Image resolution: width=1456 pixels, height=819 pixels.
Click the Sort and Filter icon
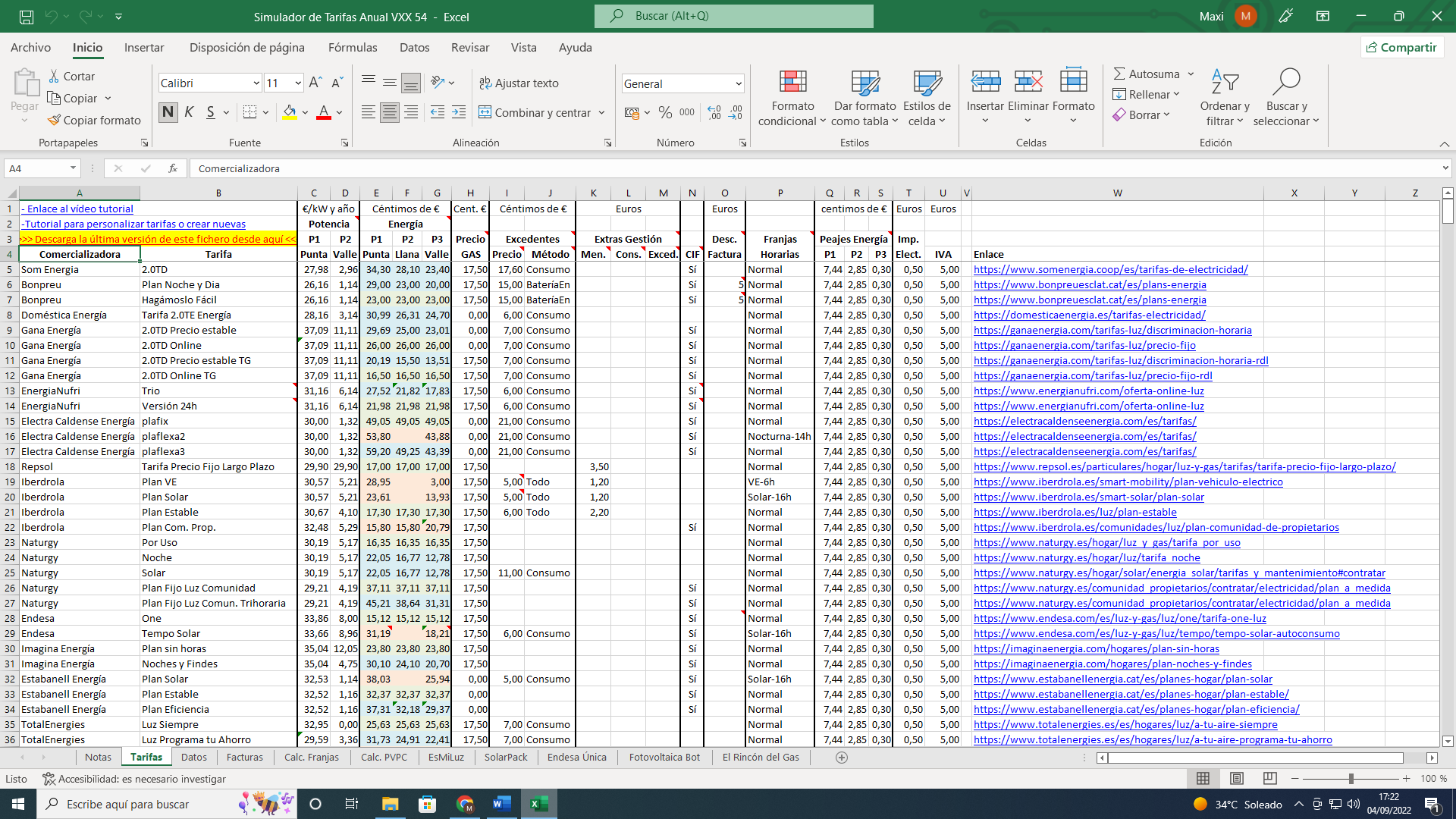click(1224, 82)
